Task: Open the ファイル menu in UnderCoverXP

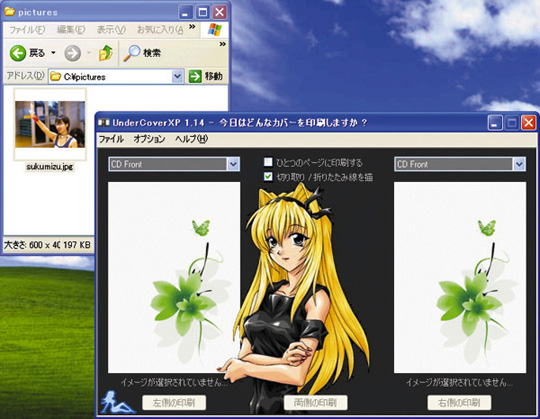Action: [x=111, y=139]
